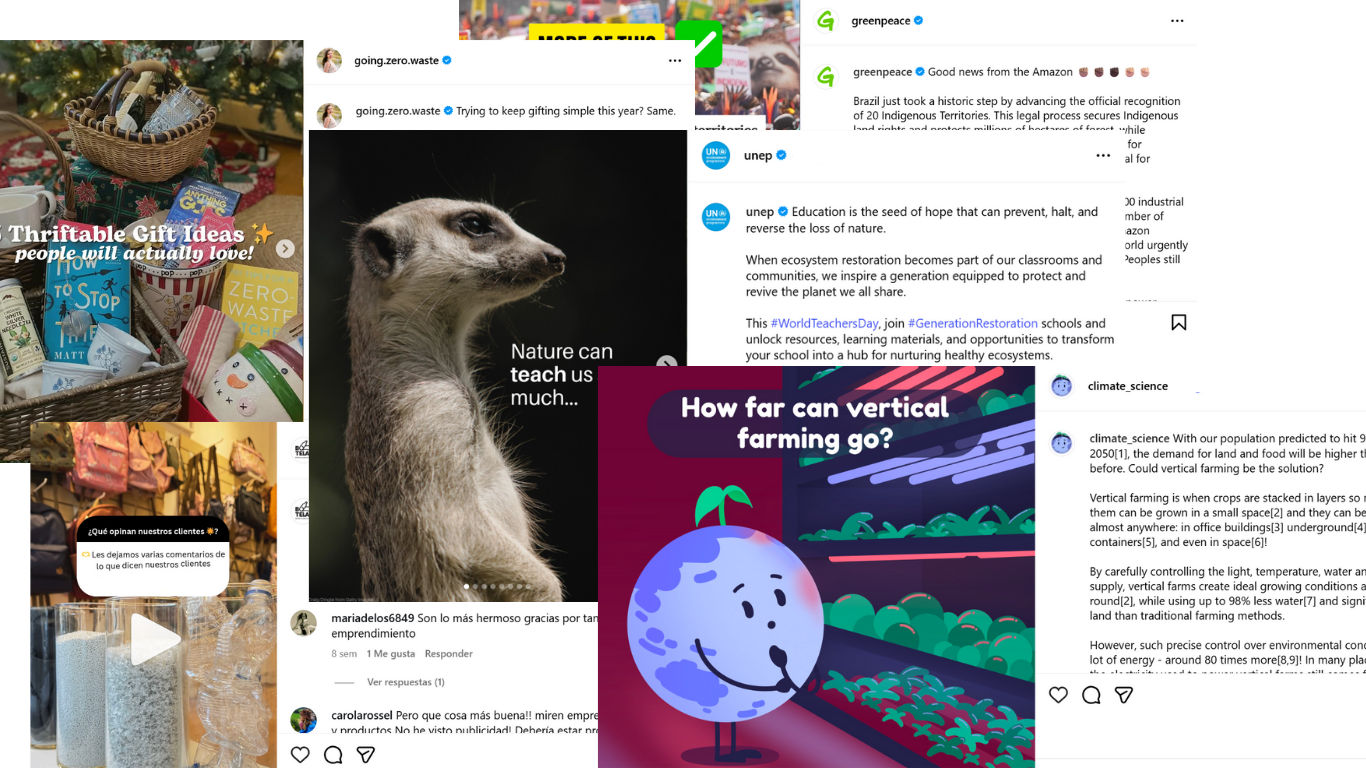The width and height of the screenshot is (1366, 768).
Task: Like the post with mariadelos6849's comment
Action: (x=300, y=754)
